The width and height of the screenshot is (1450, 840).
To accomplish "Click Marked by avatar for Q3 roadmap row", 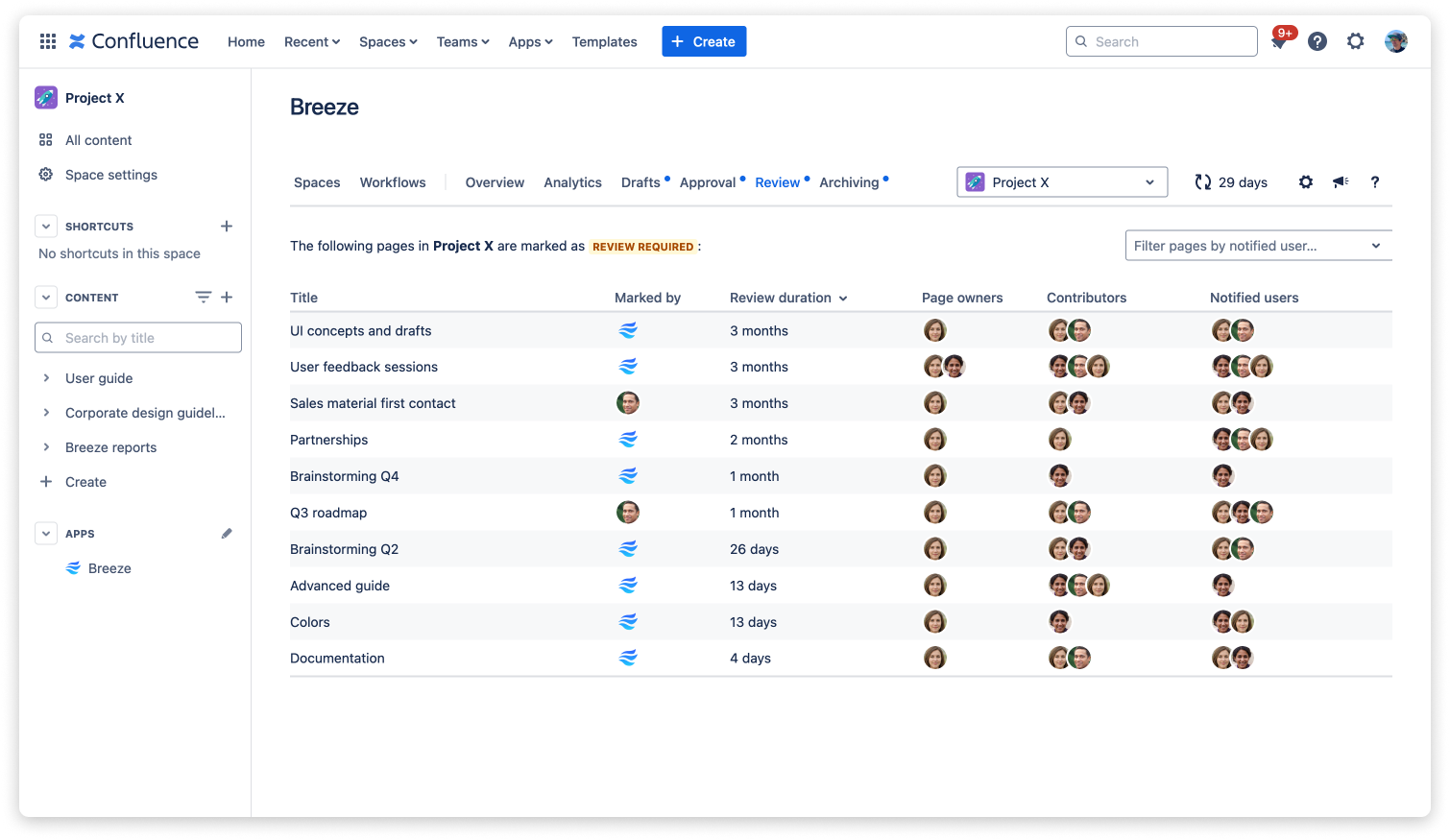I will [628, 513].
